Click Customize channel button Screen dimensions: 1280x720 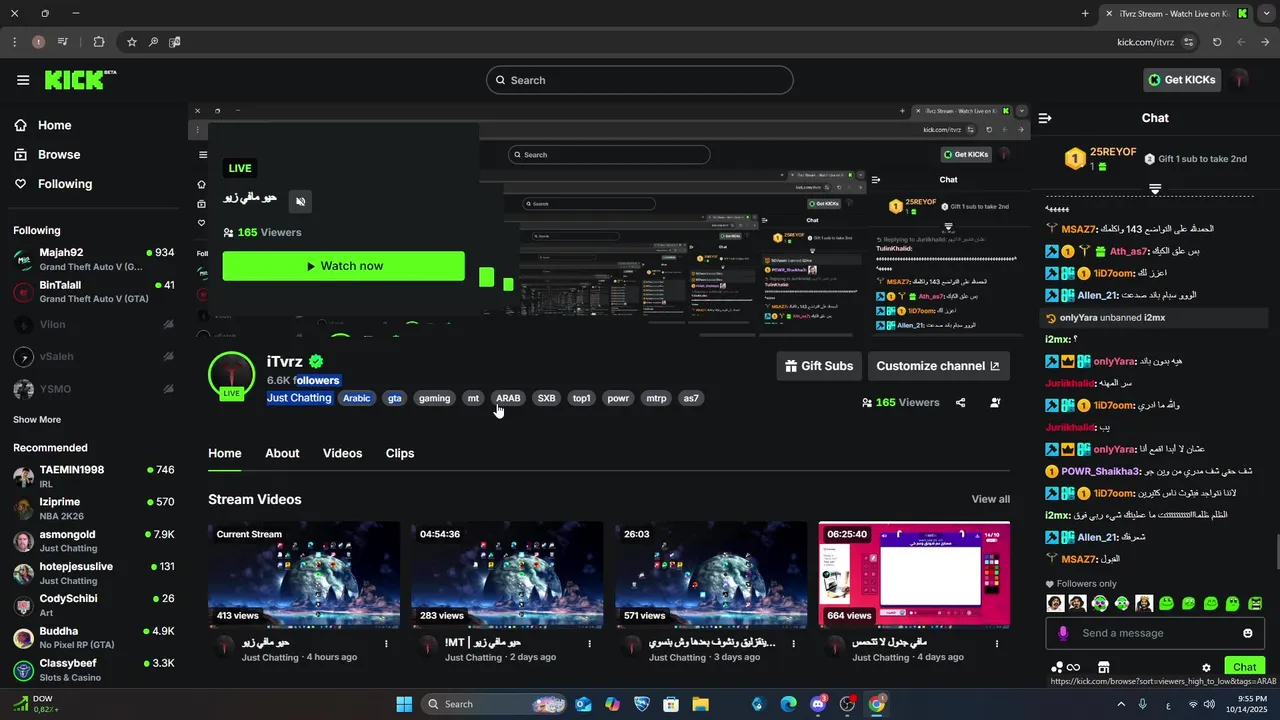pyautogui.click(x=938, y=366)
